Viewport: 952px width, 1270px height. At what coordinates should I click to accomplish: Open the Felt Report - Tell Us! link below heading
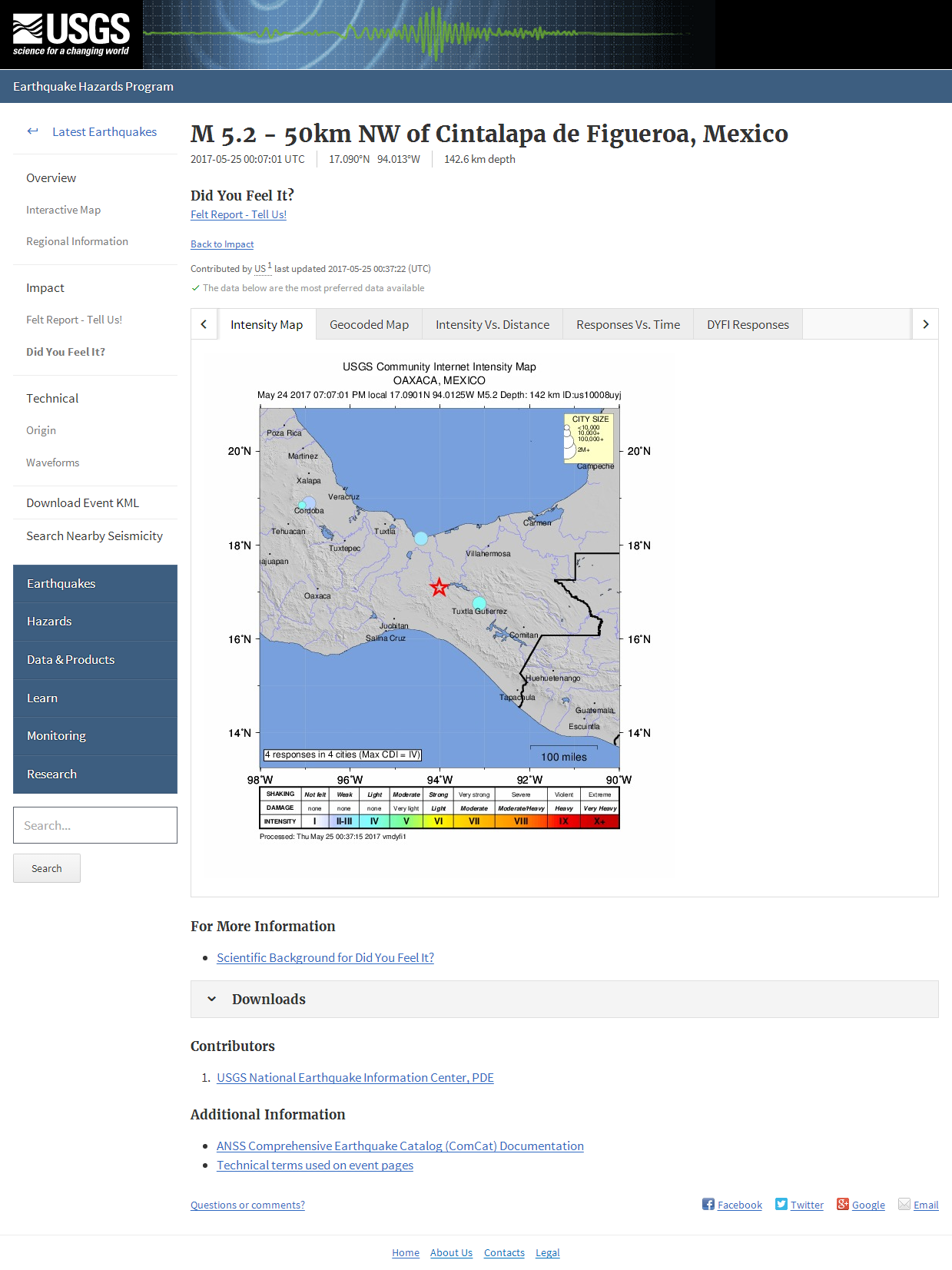tap(238, 214)
